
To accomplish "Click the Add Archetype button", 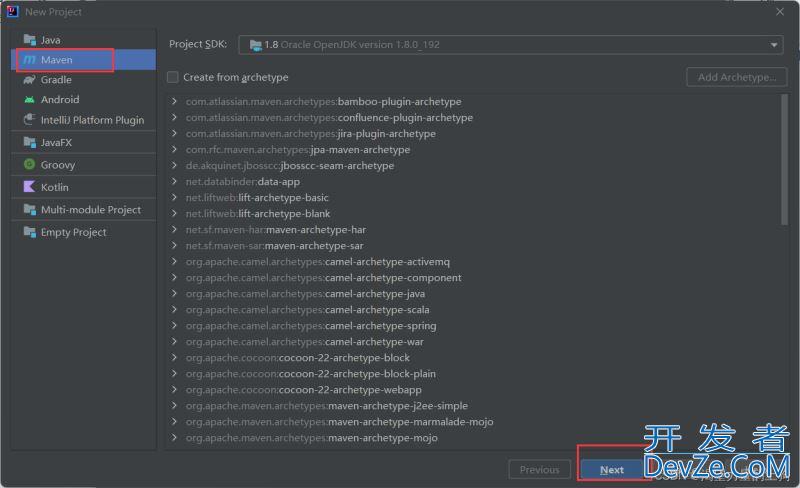I will [x=736, y=77].
